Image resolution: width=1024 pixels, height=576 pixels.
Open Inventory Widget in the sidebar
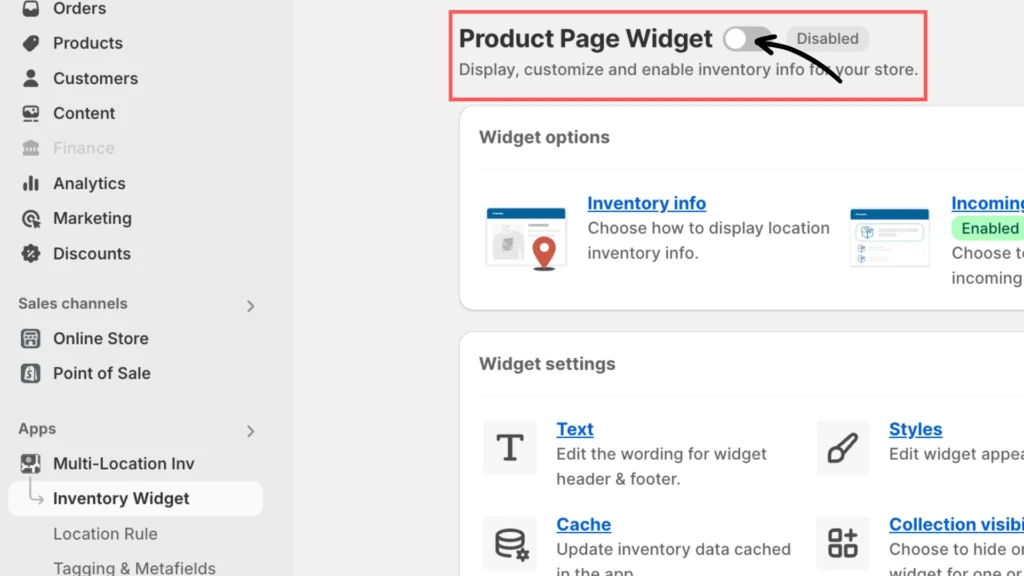(x=121, y=498)
